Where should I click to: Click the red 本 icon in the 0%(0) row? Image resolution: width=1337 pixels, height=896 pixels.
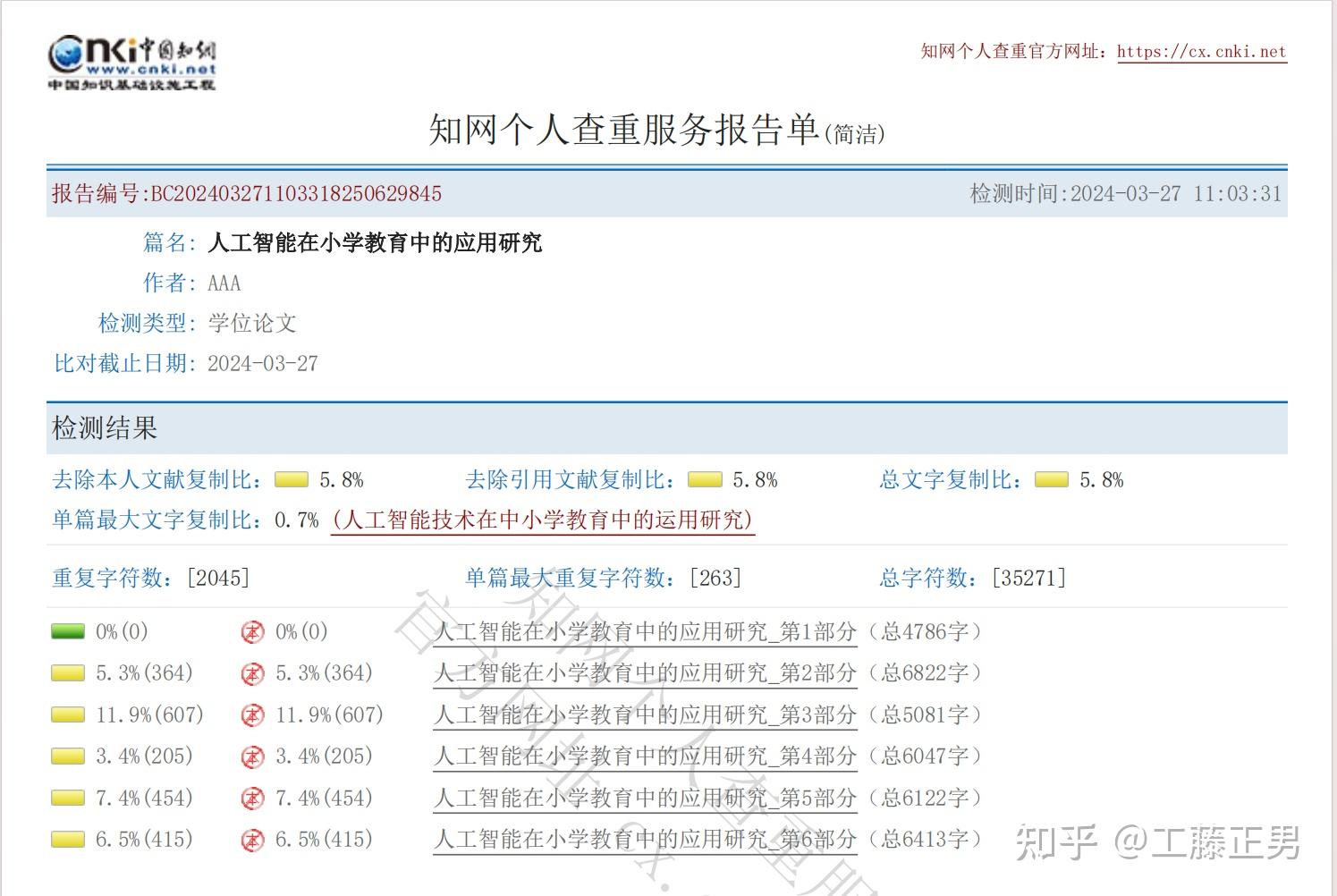[253, 632]
